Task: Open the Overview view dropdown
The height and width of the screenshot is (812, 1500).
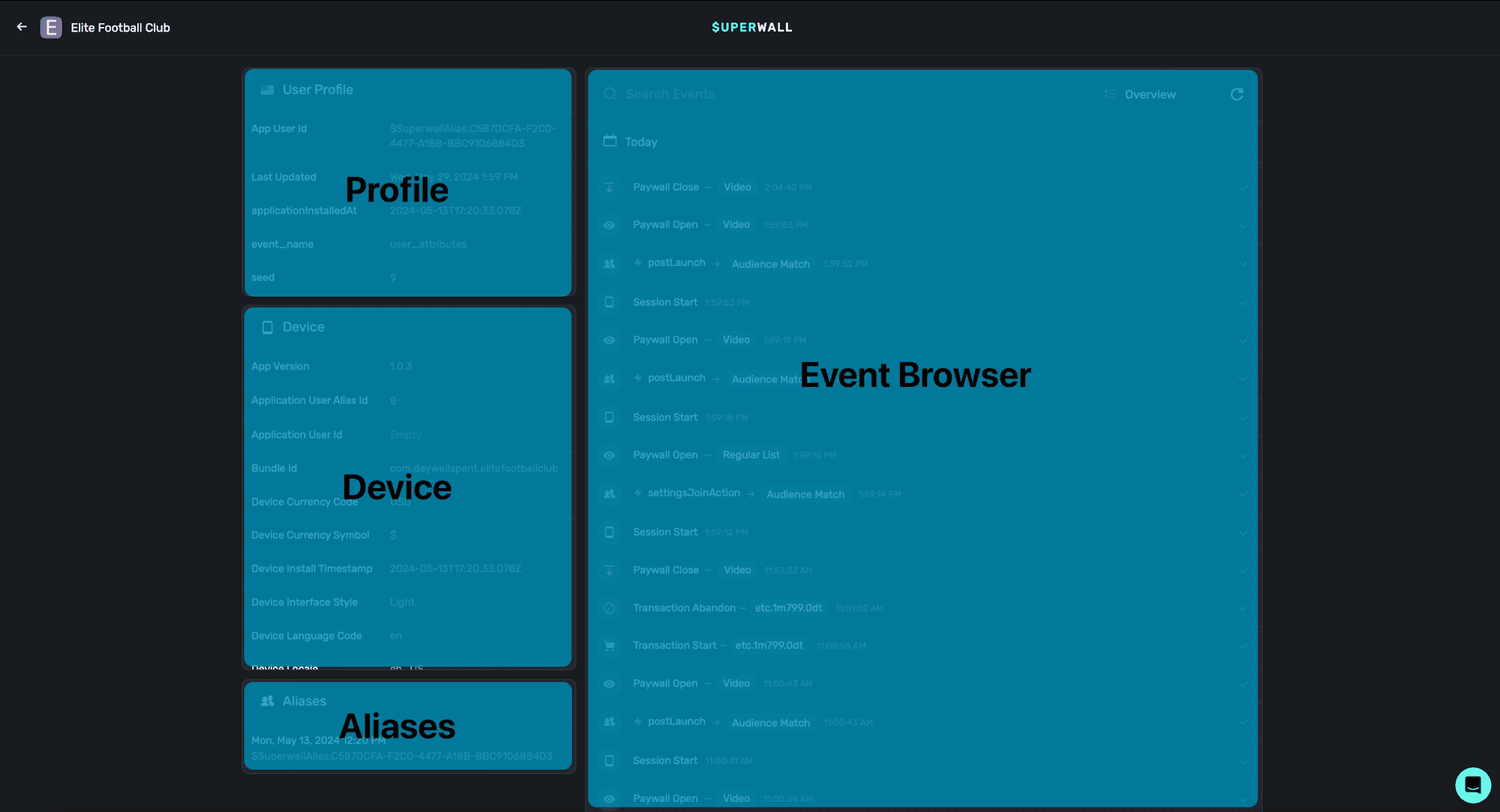Action: click(x=1153, y=94)
